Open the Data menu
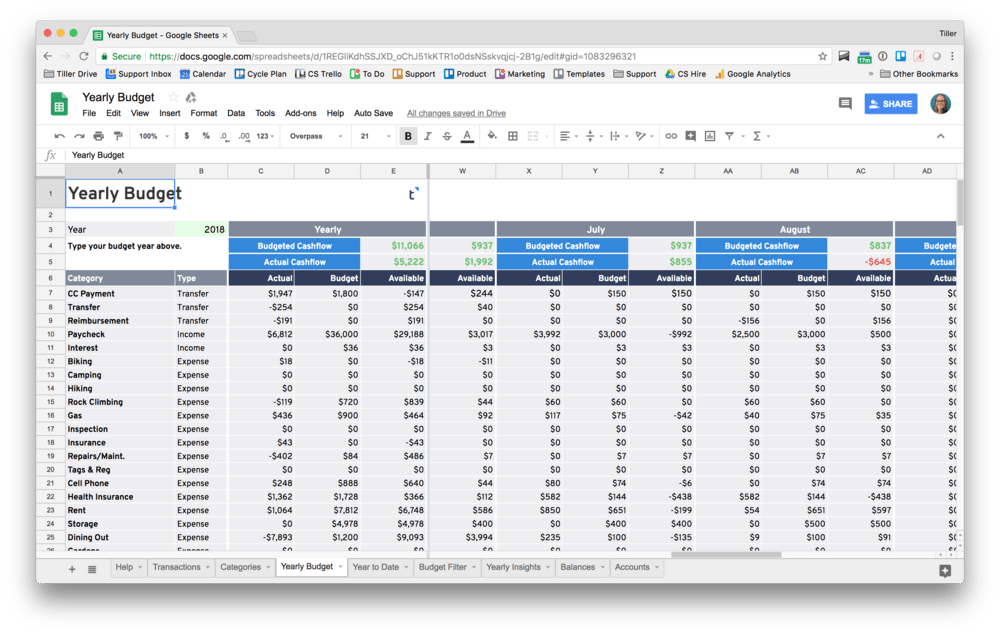Image resolution: width=1000 pixels, height=635 pixels. pyautogui.click(x=236, y=113)
